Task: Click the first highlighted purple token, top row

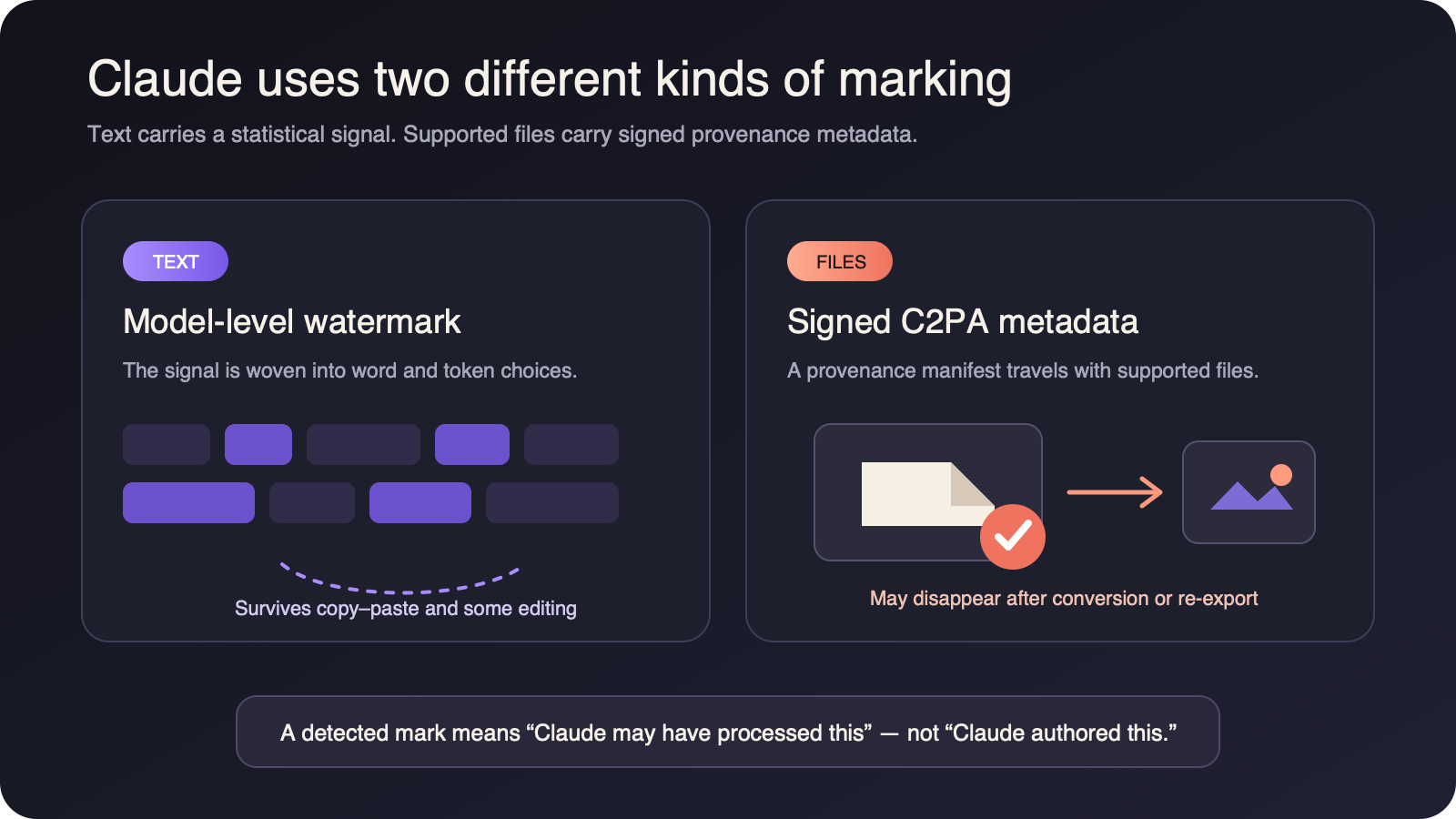Action: (258, 444)
